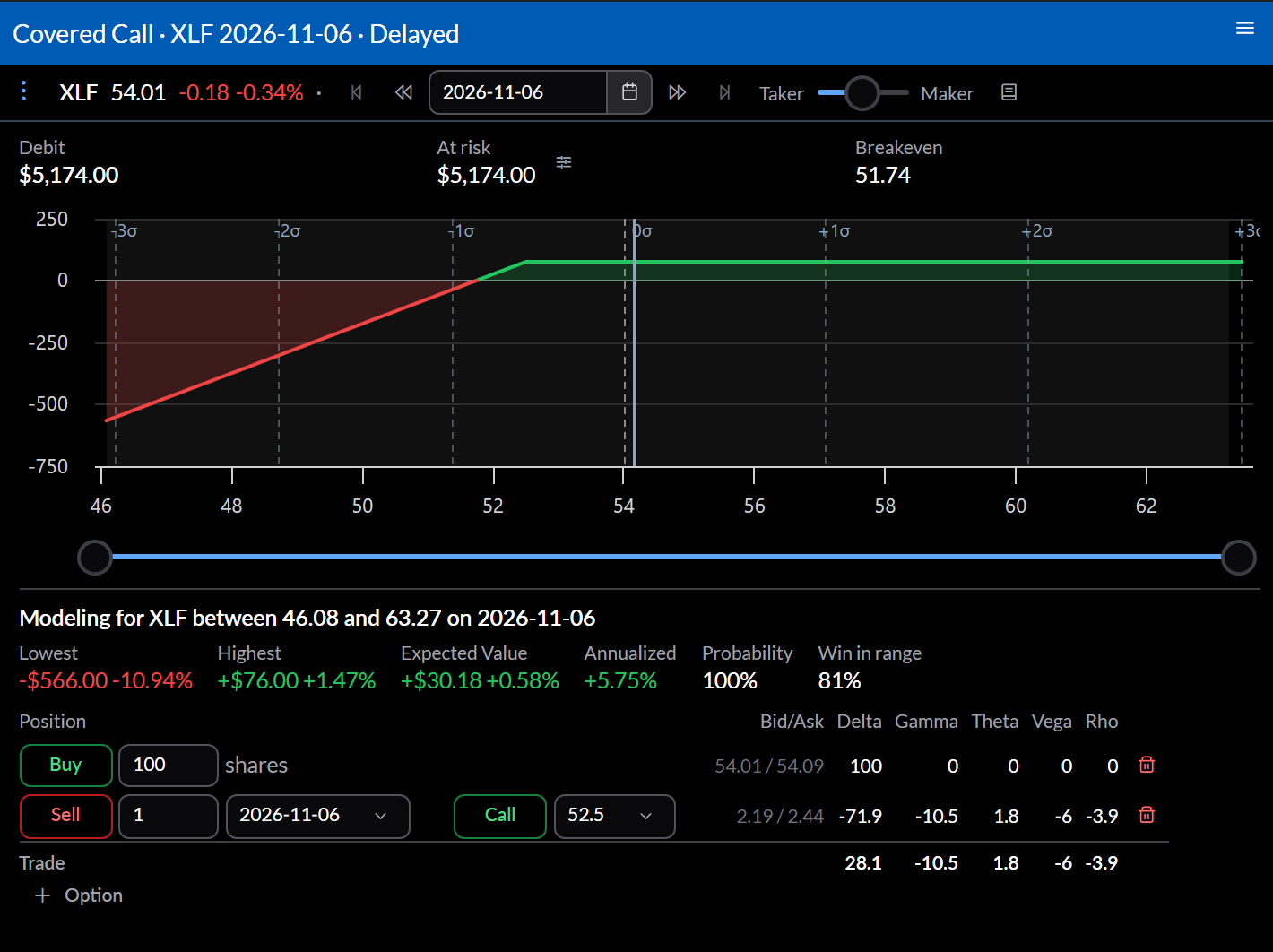Open At risk settings sliders icon
This screenshot has height=952, width=1273.
pyautogui.click(x=564, y=162)
